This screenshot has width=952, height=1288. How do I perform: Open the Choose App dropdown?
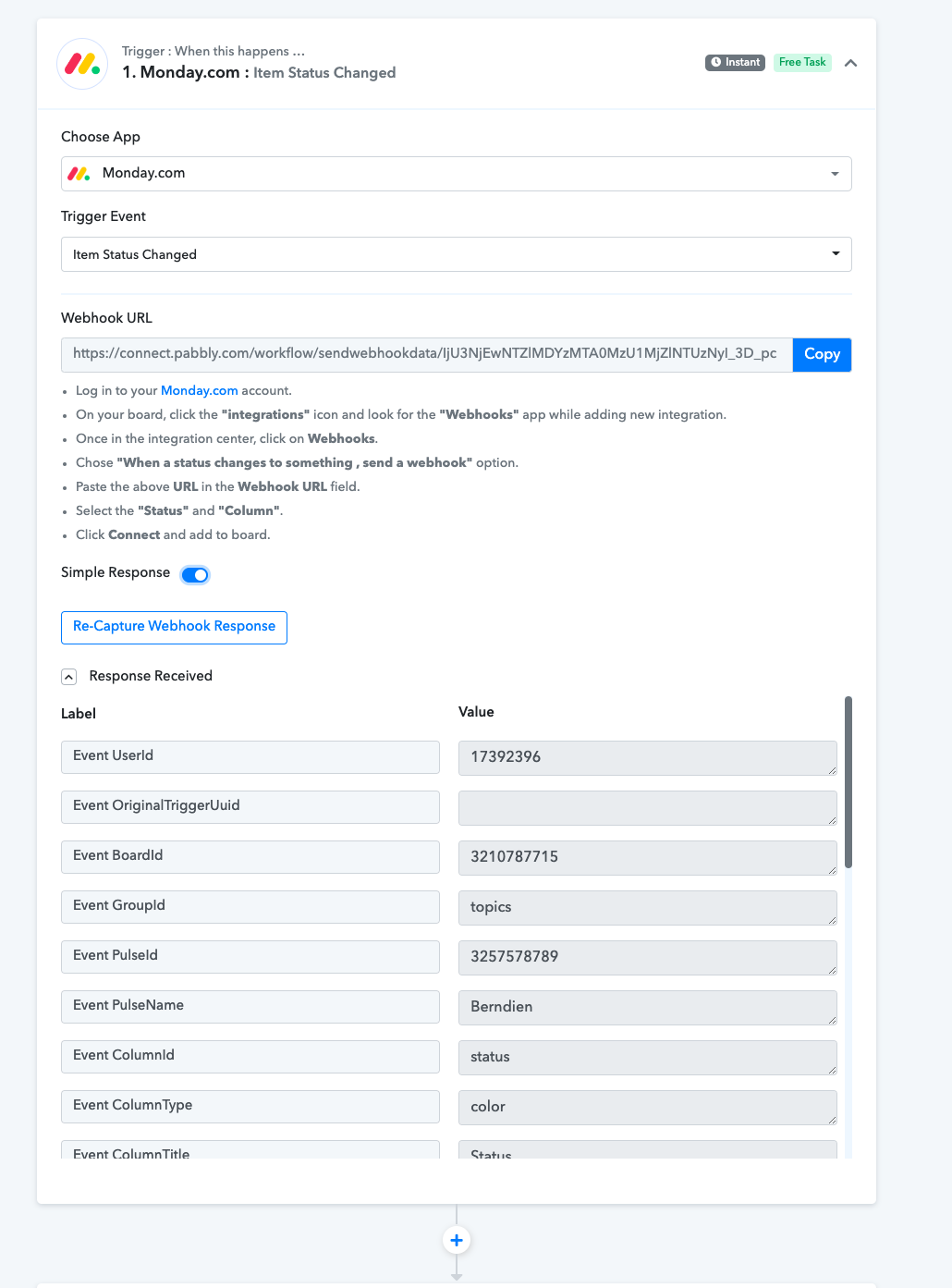[x=457, y=174]
